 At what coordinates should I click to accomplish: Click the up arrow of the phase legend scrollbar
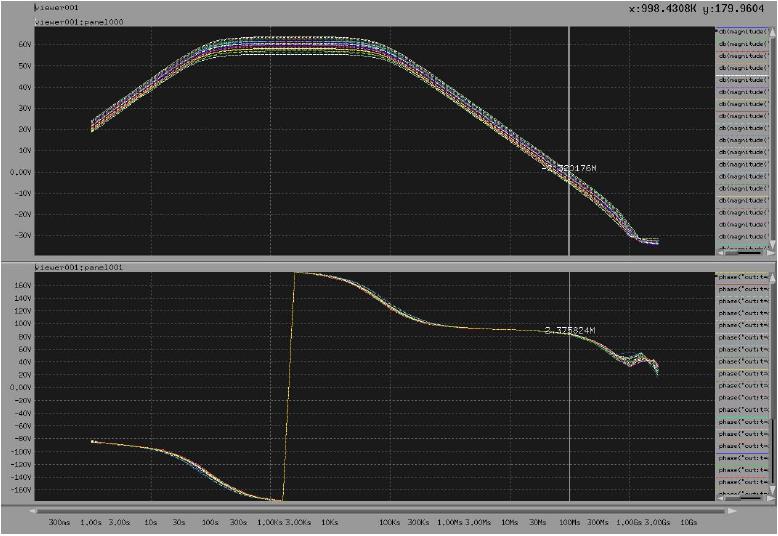click(773, 278)
